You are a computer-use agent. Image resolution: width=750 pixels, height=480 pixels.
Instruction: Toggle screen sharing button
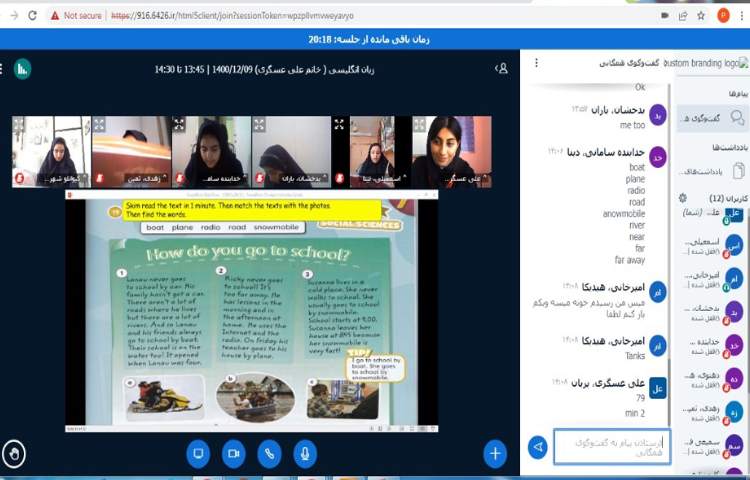(x=198, y=453)
